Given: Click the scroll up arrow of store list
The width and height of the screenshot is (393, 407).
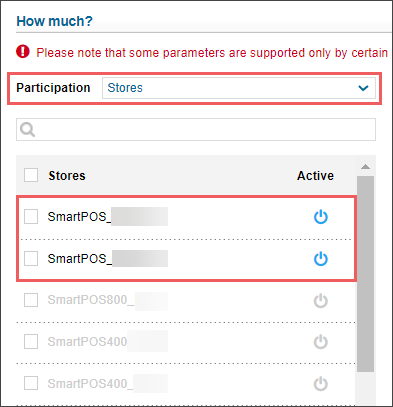Looking at the screenshot, I should (x=365, y=166).
